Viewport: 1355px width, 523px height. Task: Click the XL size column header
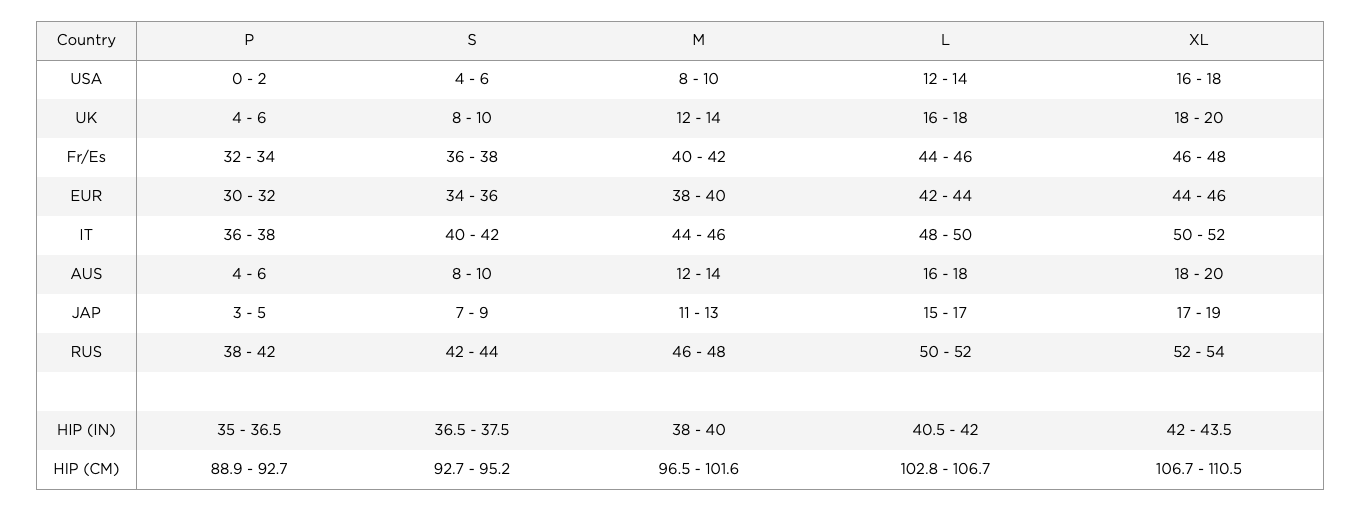click(x=1198, y=40)
